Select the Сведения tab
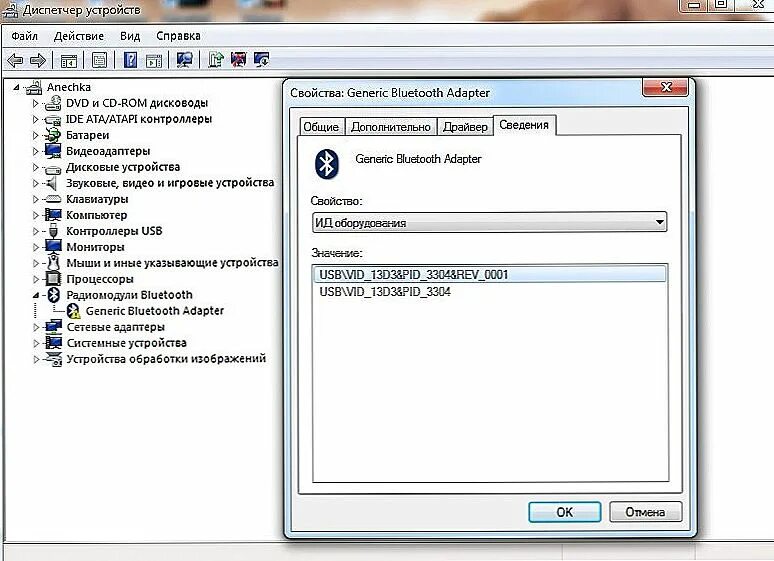The width and height of the screenshot is (774, 561). point(524,125)
